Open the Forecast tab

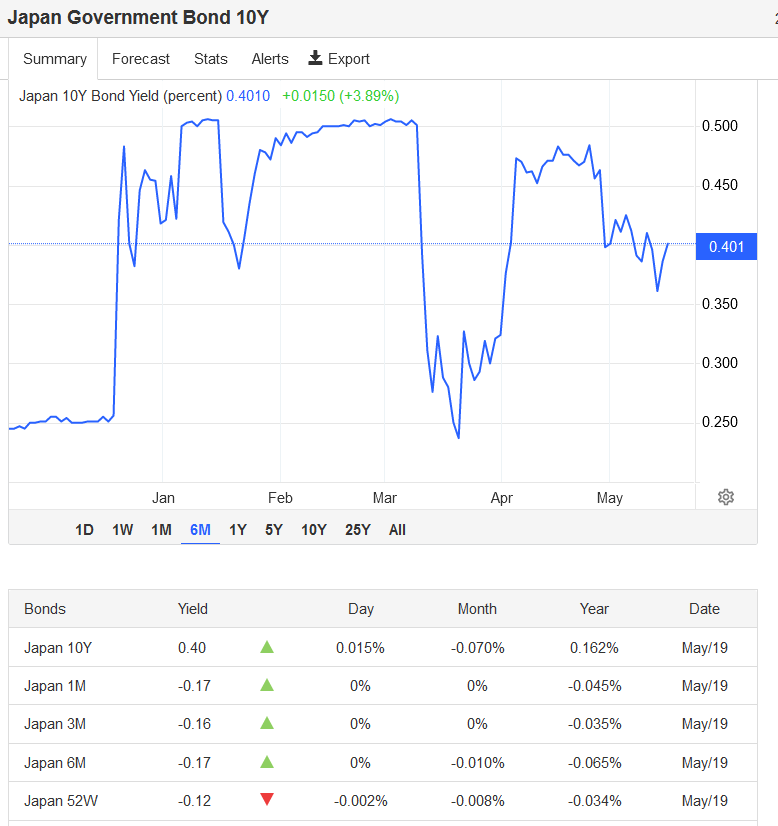click(x=141, y=58)
